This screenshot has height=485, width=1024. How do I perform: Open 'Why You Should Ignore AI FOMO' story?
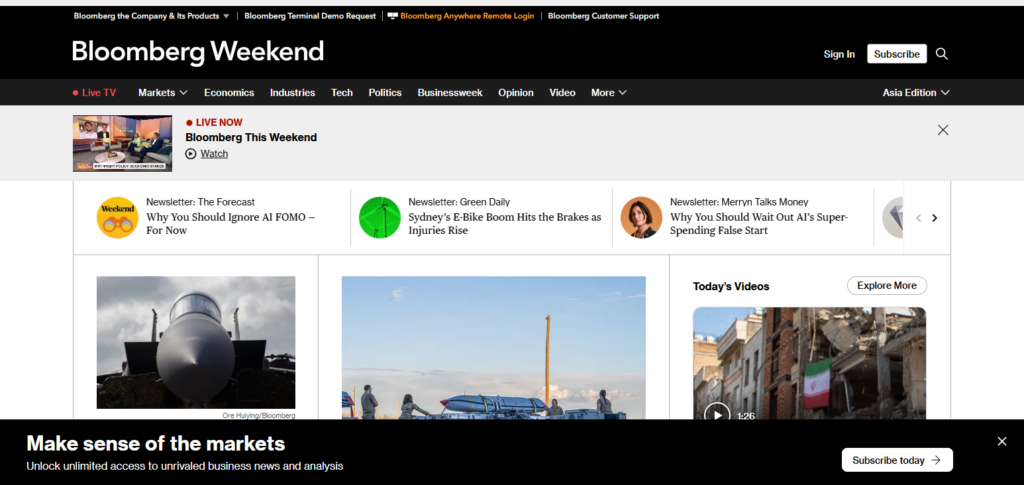click(x=231, y=224)
